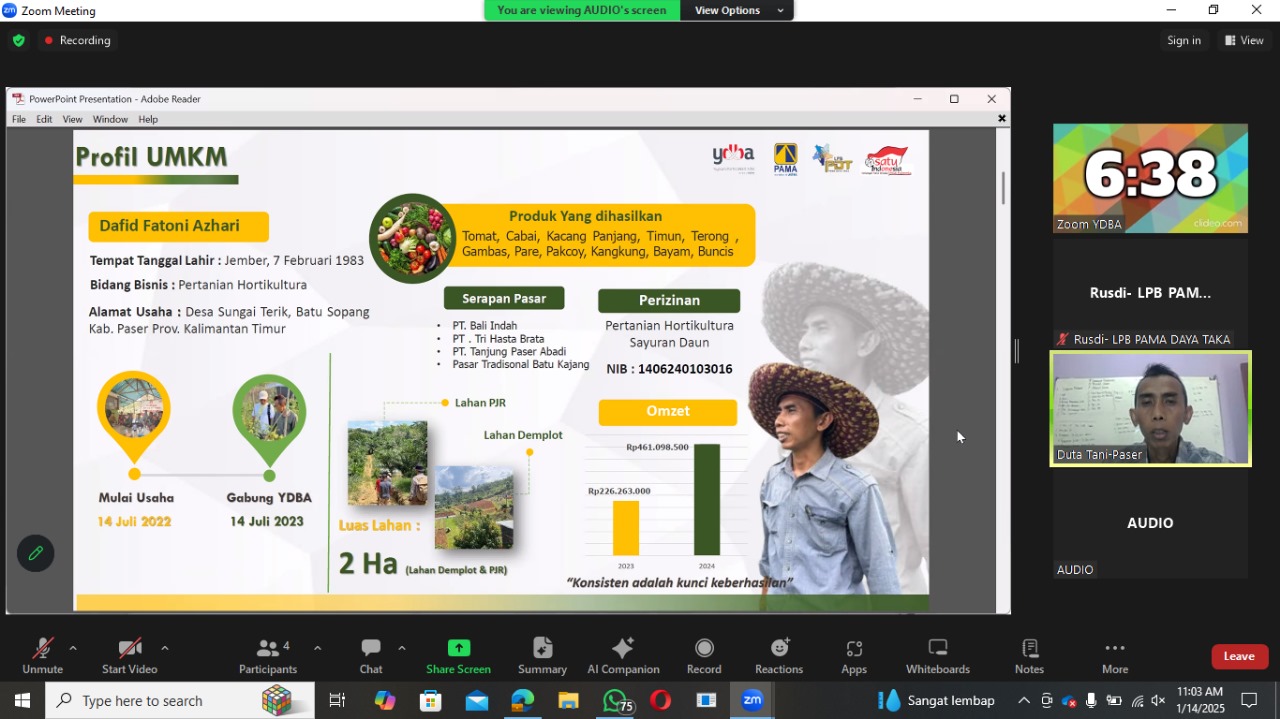Click the Share Screen icon
The width and height of the screenshot is (1280, 719).
pos(458,649)
